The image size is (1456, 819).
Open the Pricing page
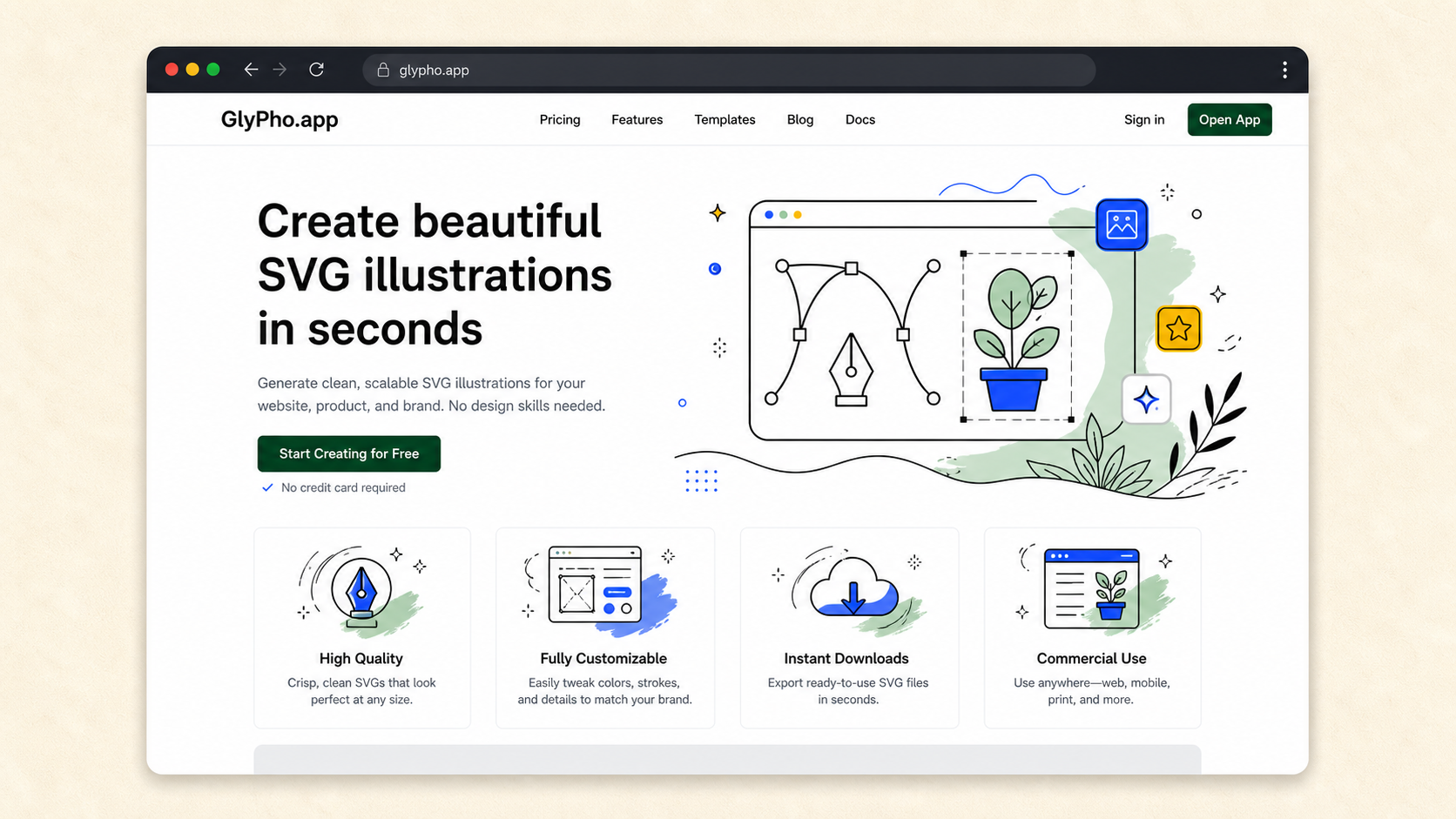[560, 119]
